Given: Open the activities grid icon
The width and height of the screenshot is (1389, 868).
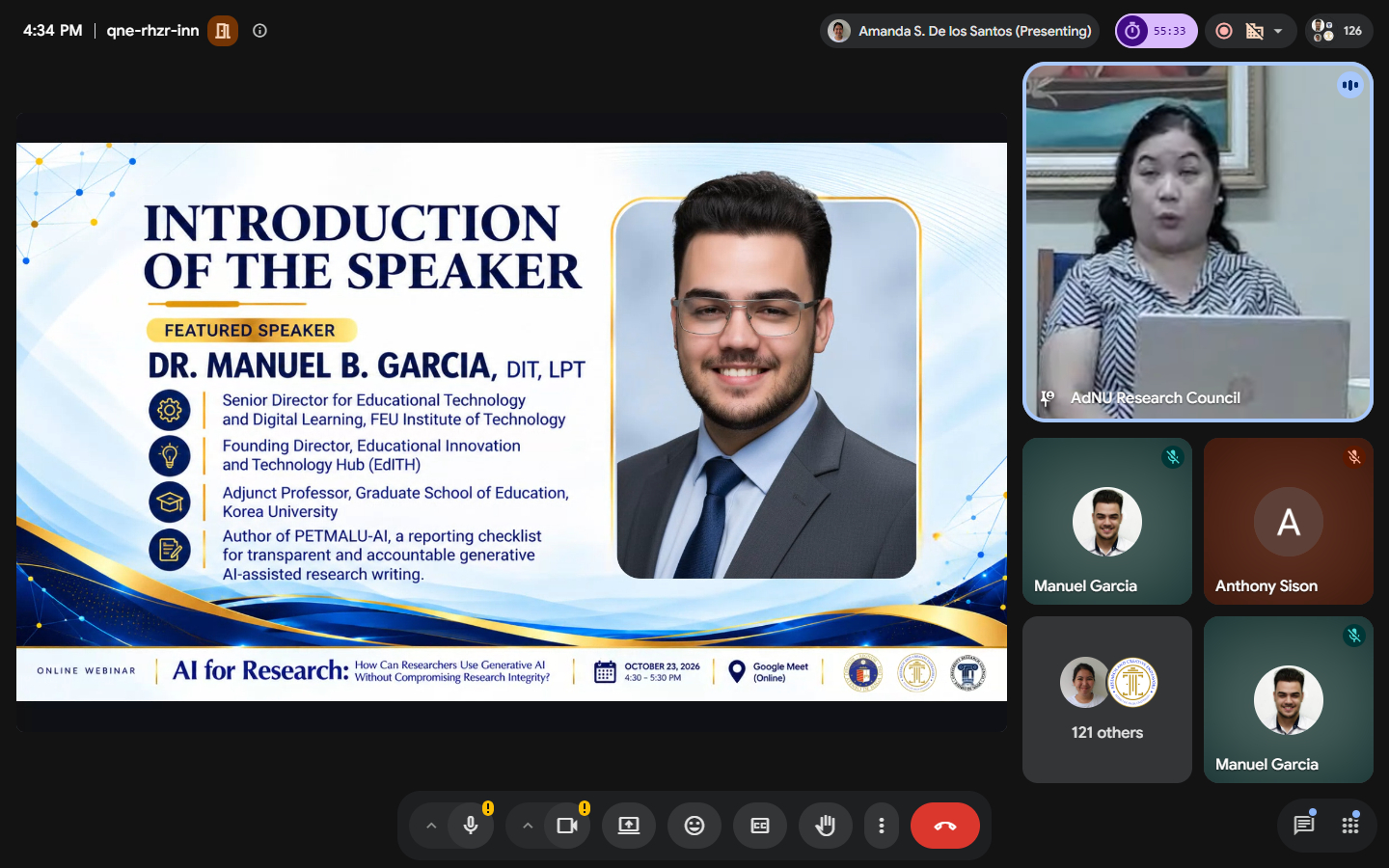Looking at the screenshot, I should tap(1350, 826).
